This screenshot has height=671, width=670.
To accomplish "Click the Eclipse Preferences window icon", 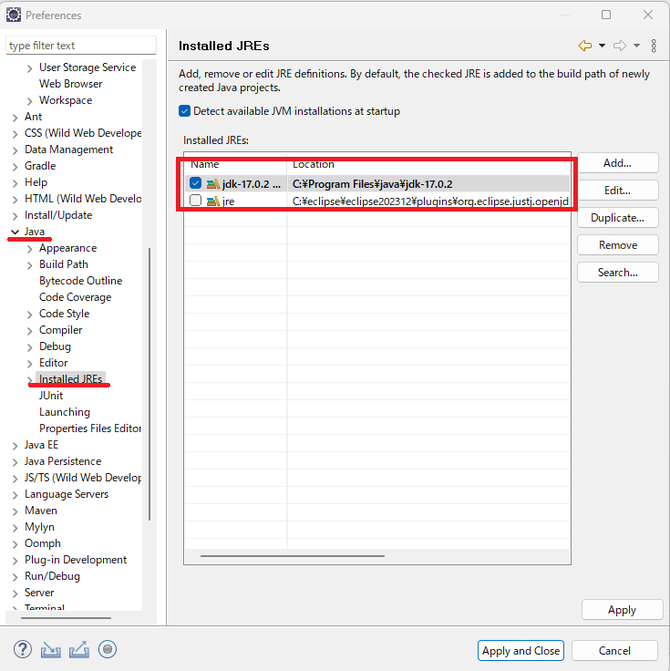I will click(x=13, y=15).
